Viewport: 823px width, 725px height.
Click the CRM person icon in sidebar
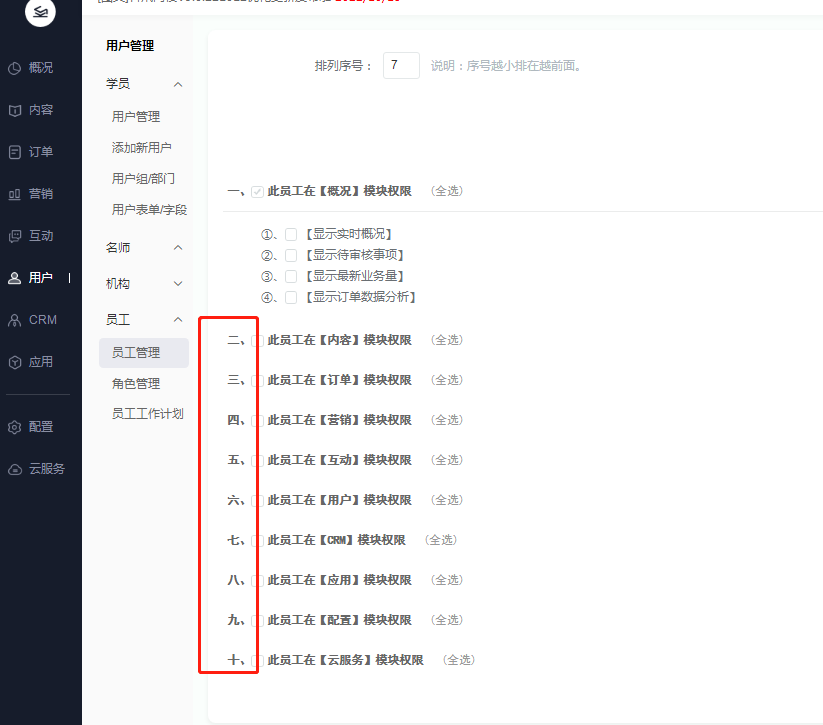pos(15,320)
